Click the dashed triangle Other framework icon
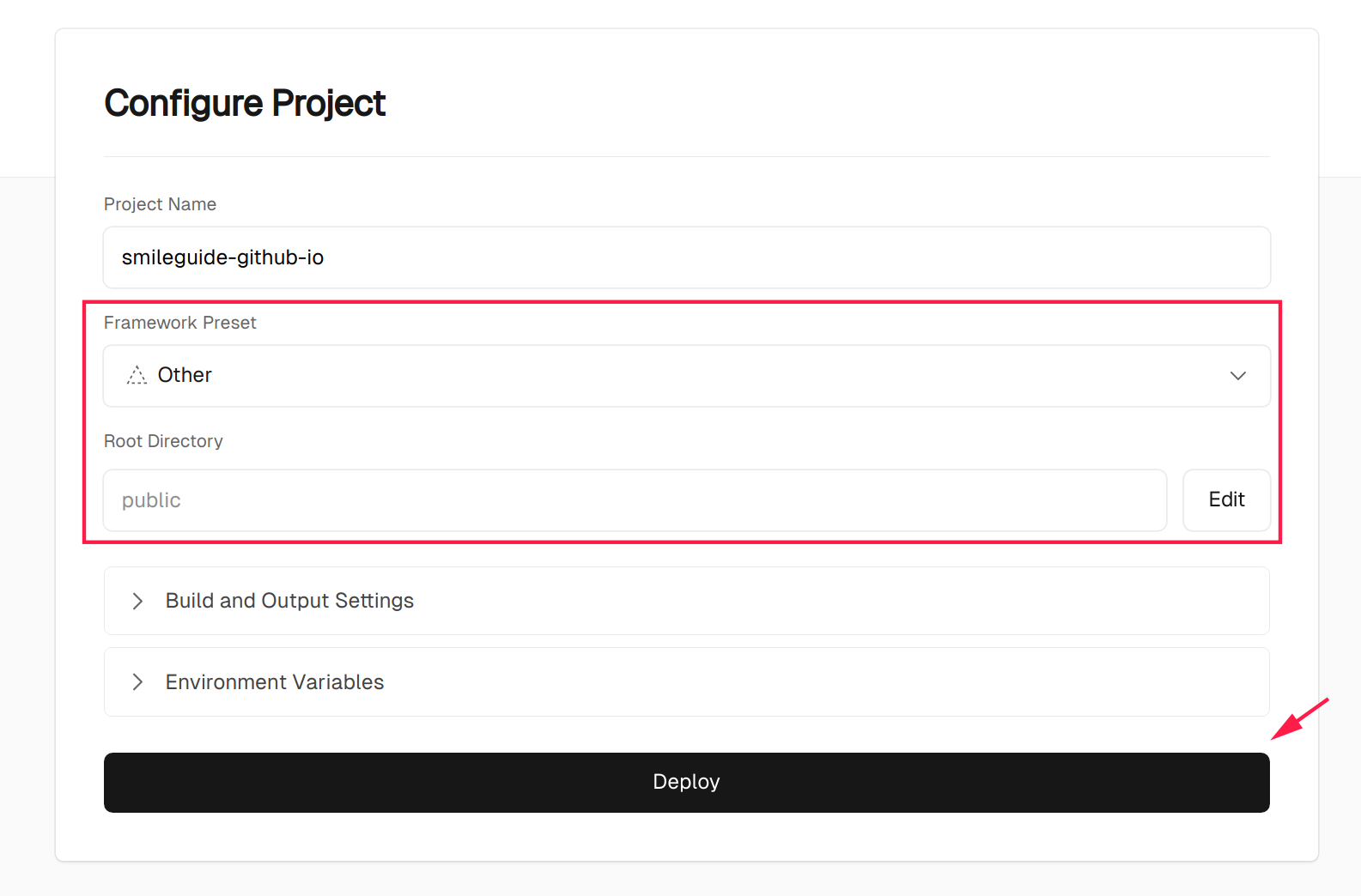Viewport: 1361px width, 896px height. pyautogui.click(x=137, y=375)
